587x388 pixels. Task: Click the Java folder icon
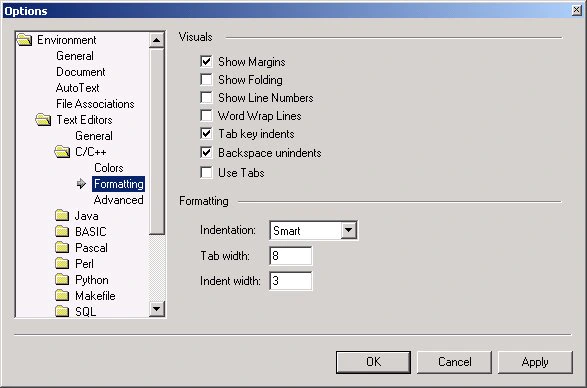pos(62,216)
